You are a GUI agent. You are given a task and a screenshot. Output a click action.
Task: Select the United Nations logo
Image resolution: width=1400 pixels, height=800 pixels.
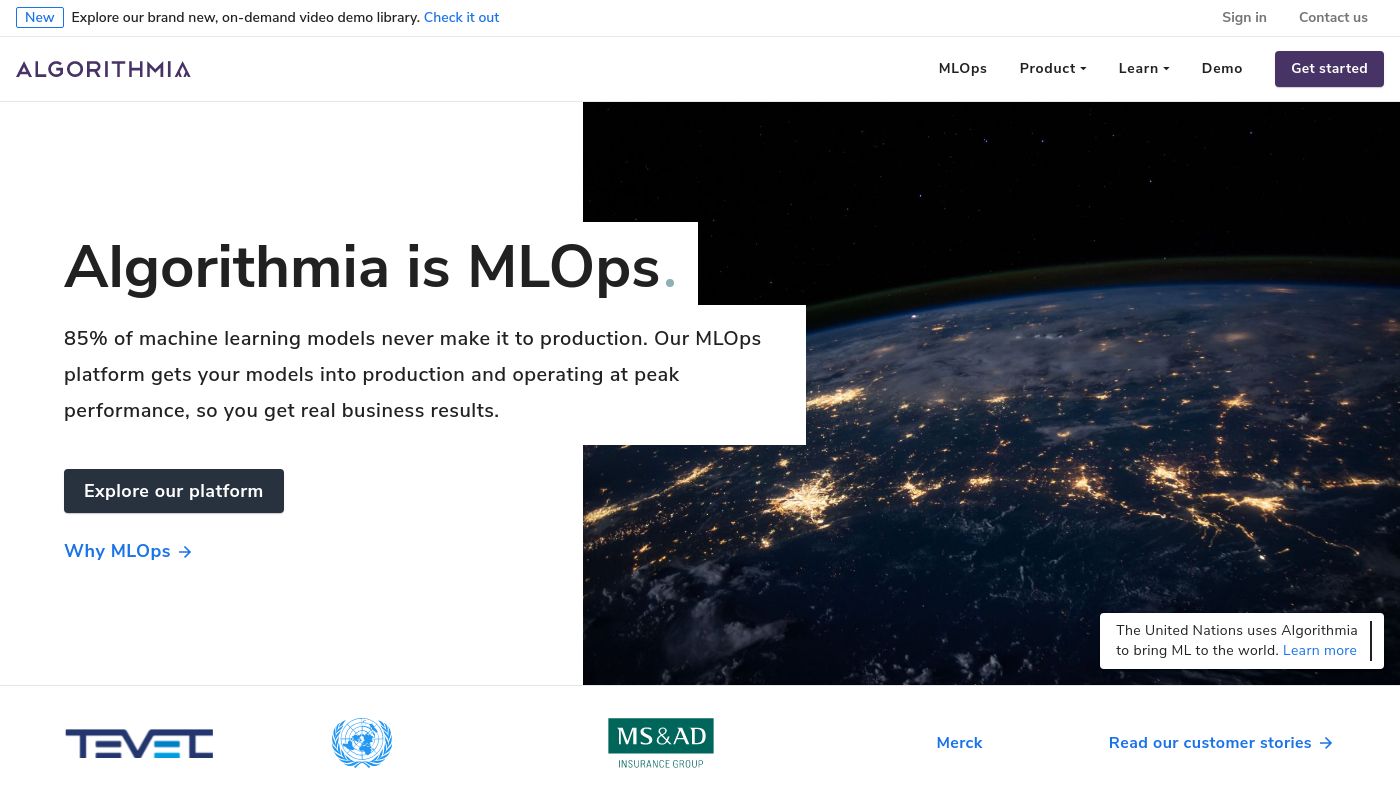click(361, 743)
